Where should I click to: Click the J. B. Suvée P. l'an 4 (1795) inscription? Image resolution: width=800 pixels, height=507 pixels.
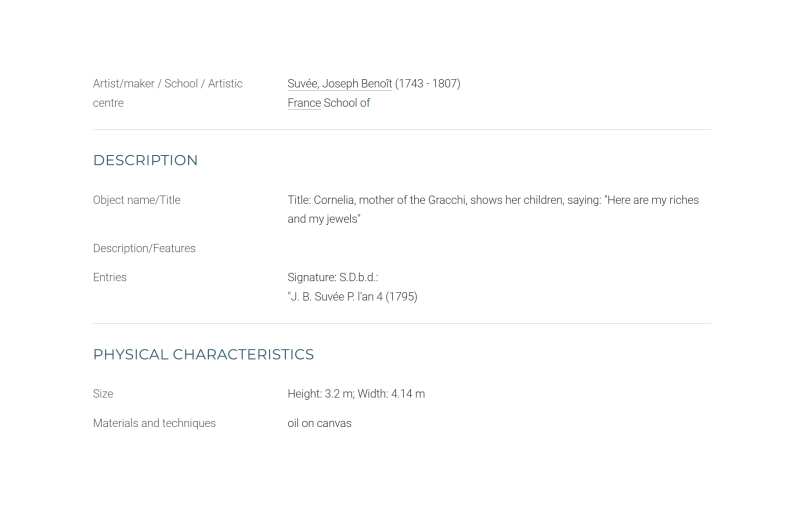(352, 297)
